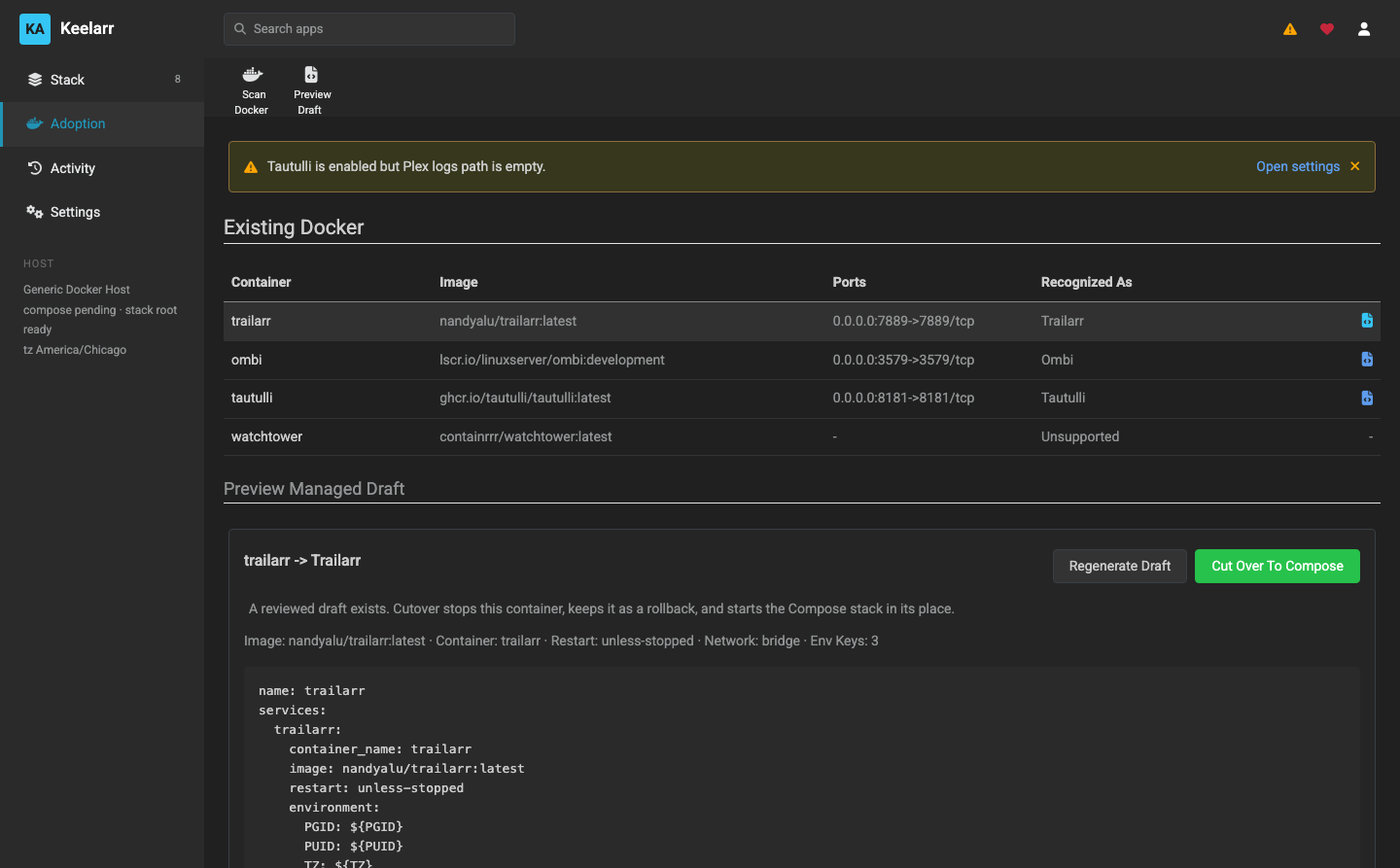1400x868 pixels.
Task: Open the warning alerts icon in header
Action: tap(1290, 29)
